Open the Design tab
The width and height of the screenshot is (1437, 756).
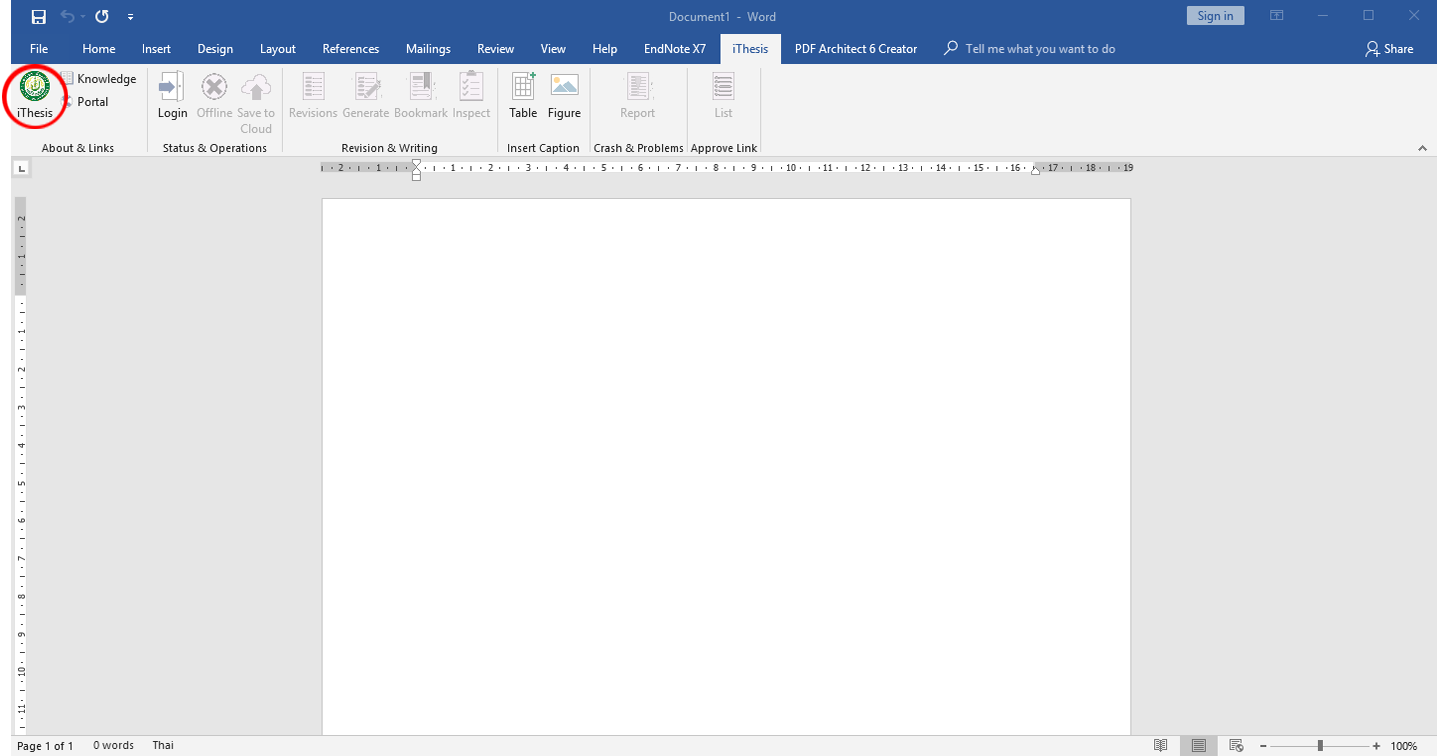click(x=215, y=49)
